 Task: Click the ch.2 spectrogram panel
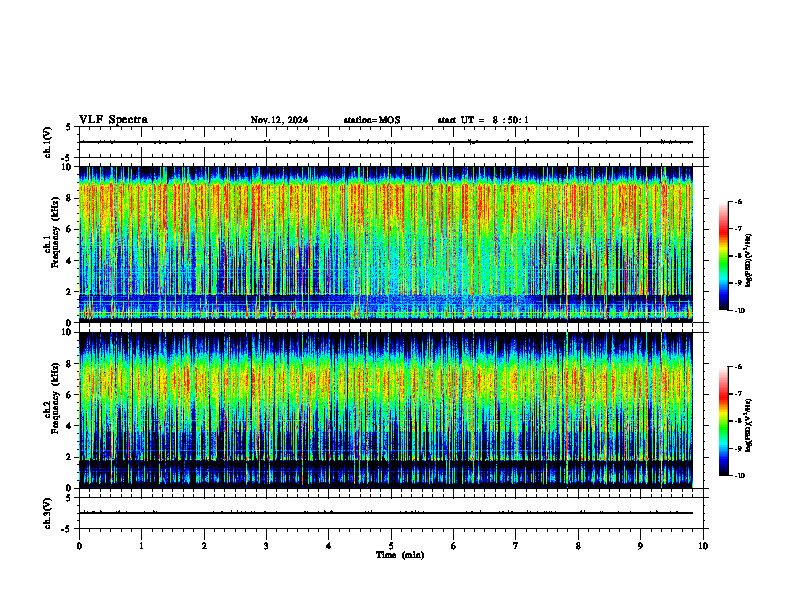(x=386, y=410)
